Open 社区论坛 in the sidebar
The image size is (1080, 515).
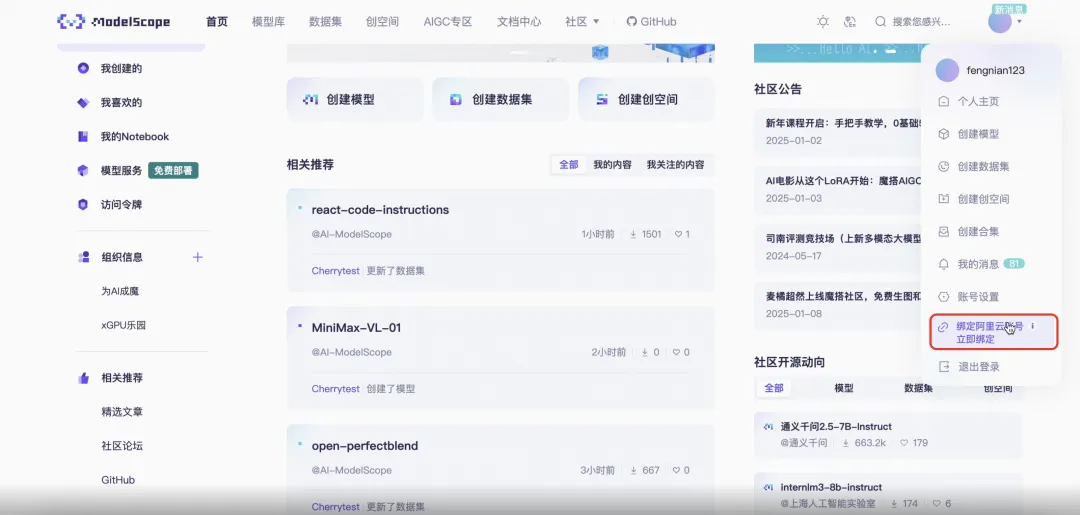[121, 445]
